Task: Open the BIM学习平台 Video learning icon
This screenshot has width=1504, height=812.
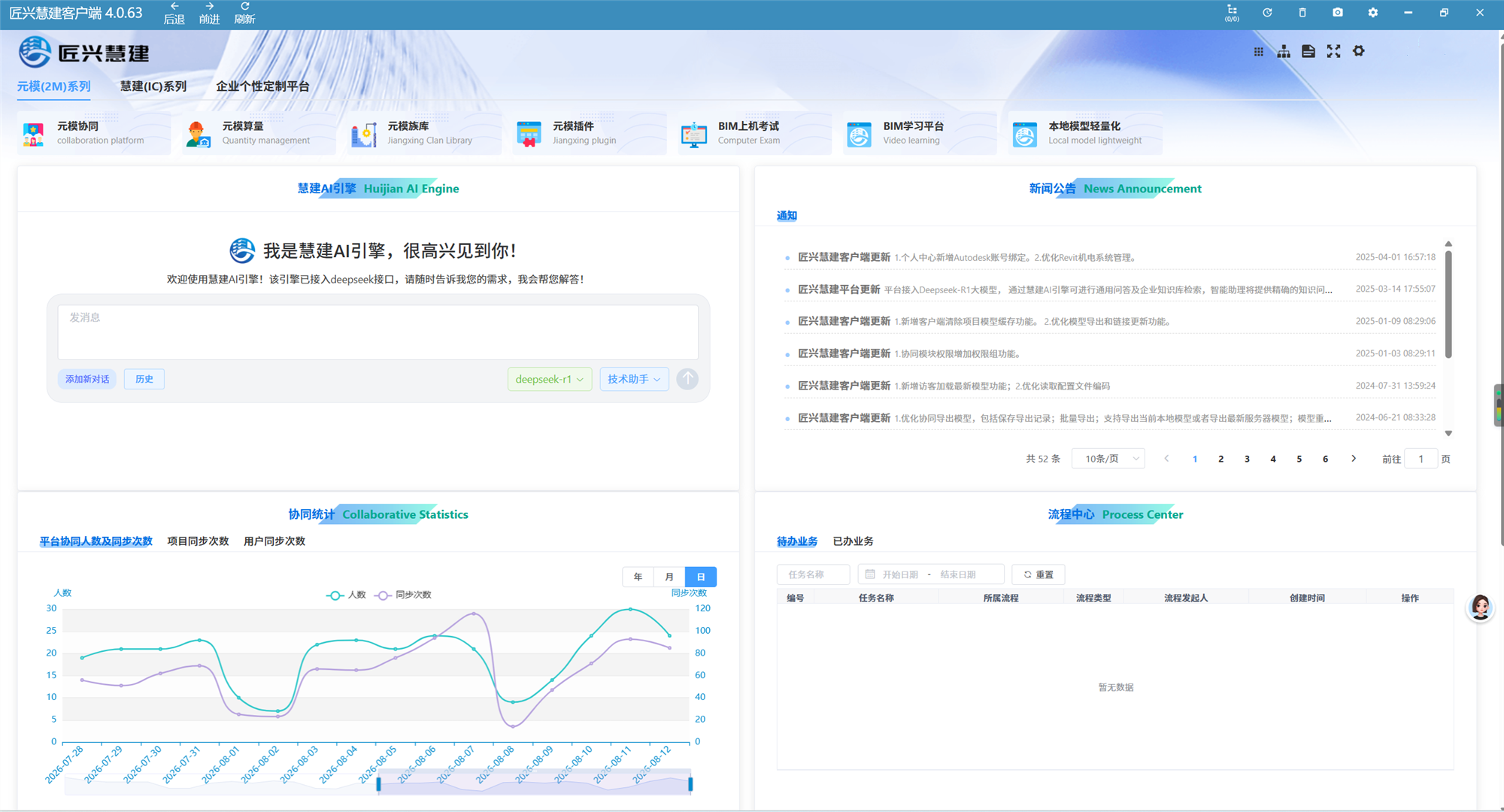Action: [x=859, y=134]
